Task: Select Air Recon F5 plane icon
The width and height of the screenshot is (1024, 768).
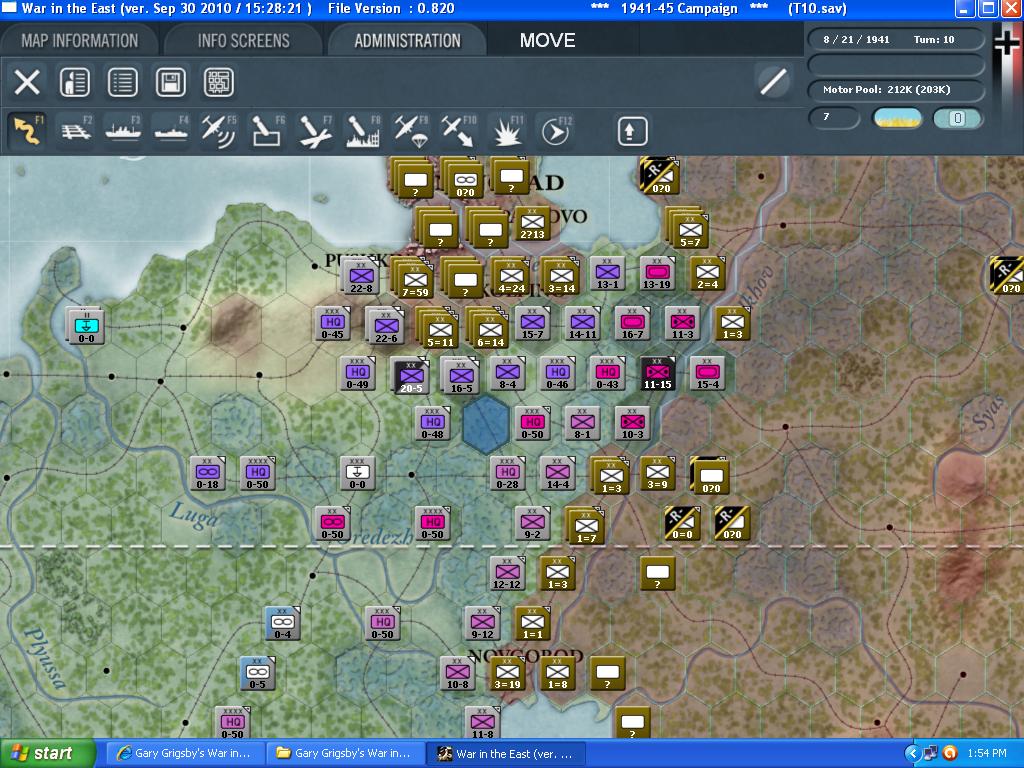Action: pos(219,131)
